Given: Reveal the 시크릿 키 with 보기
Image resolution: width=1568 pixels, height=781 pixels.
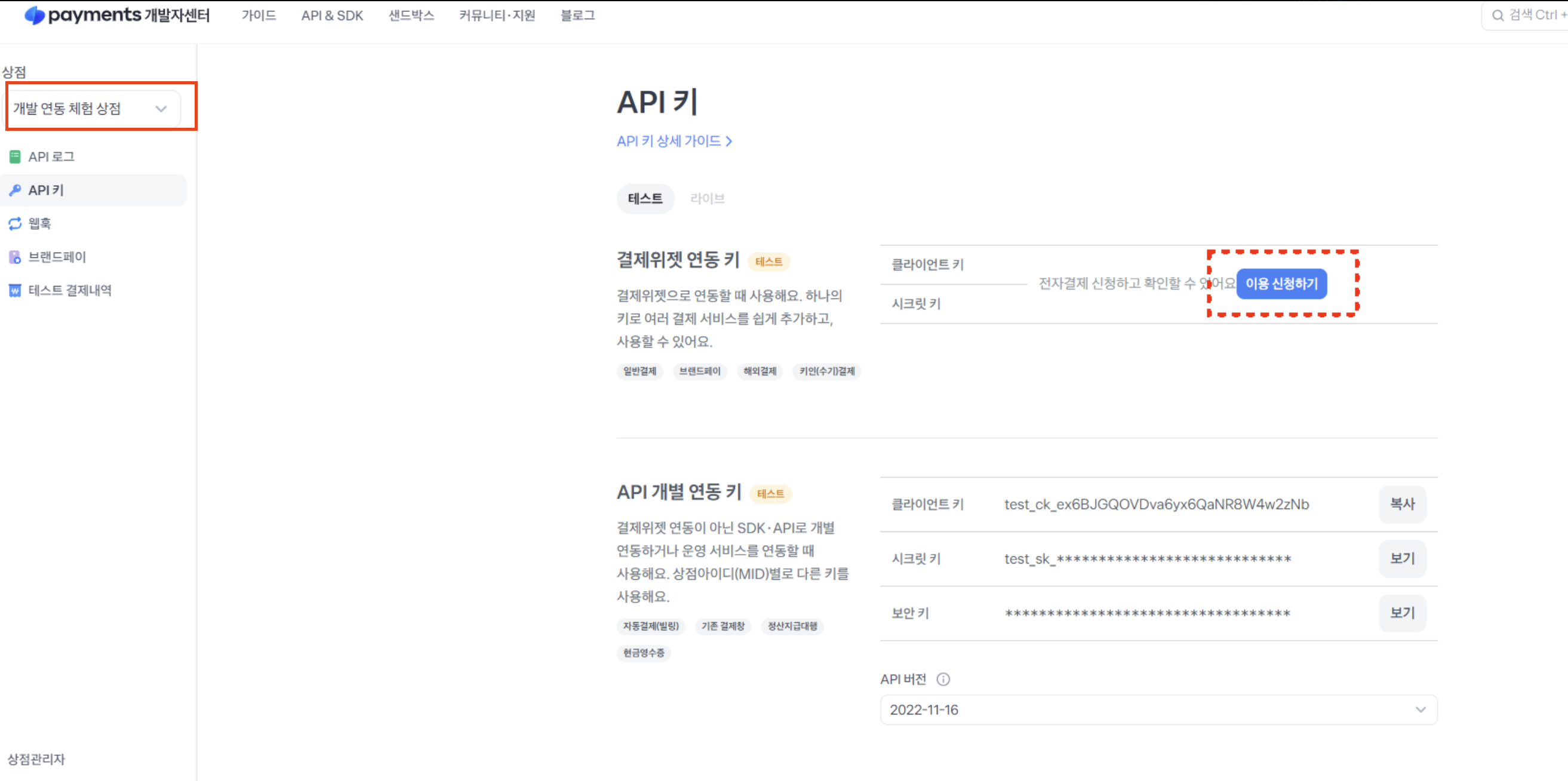Looking at the screenshot, I should pos(1402,559).
